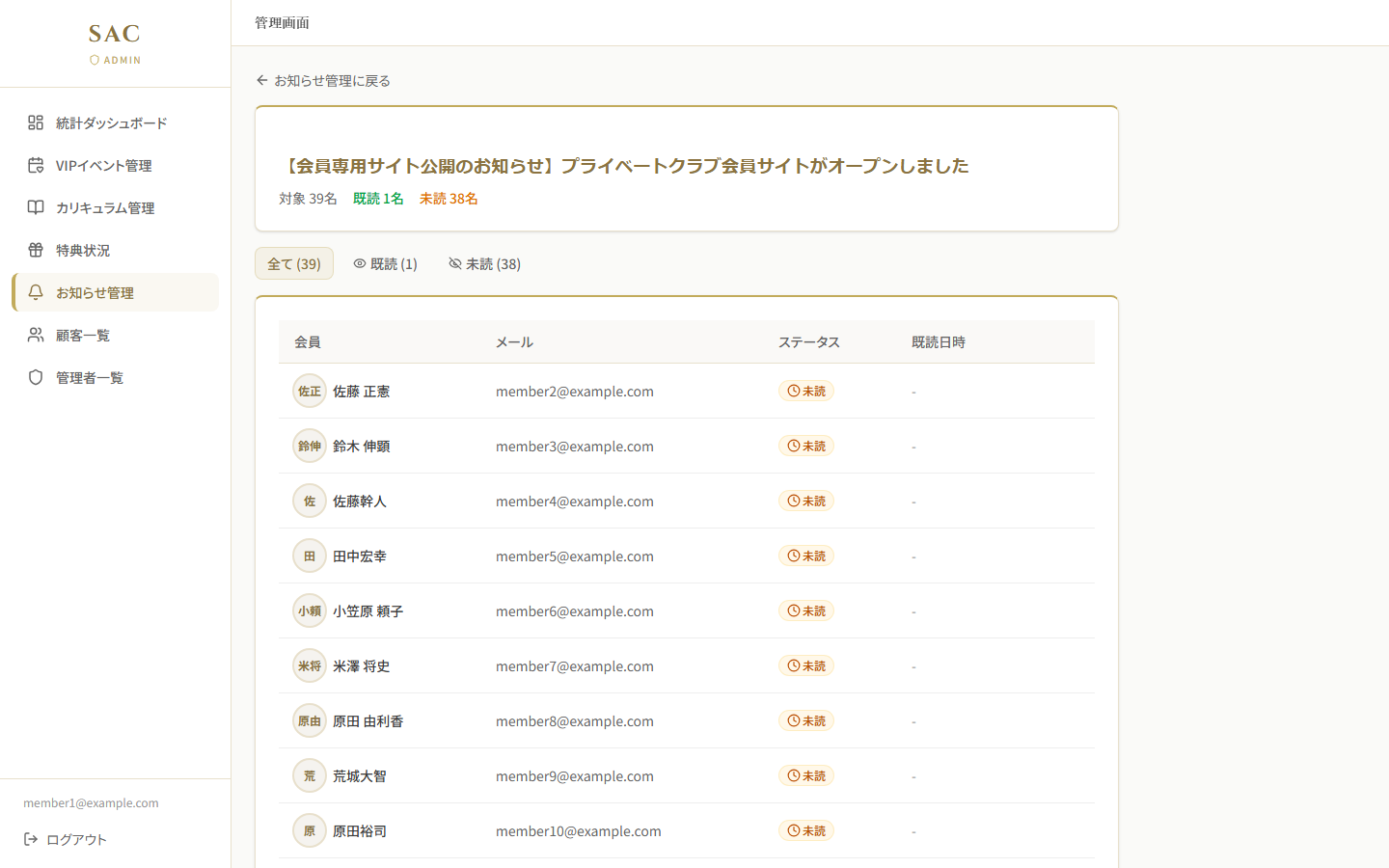
Task: Click the VIP event calendar icon
Action: click(x=36, y=165)
